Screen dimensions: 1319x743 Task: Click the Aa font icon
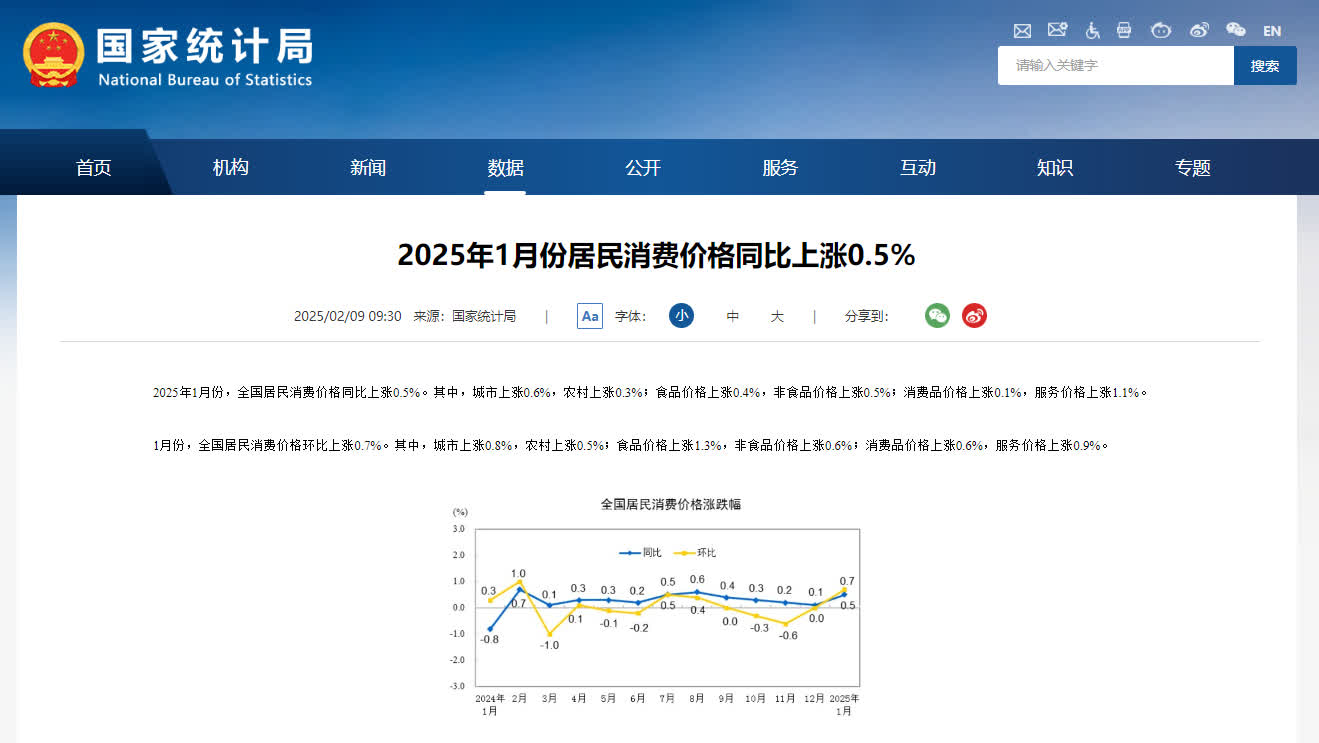click(x=590, y=316)
